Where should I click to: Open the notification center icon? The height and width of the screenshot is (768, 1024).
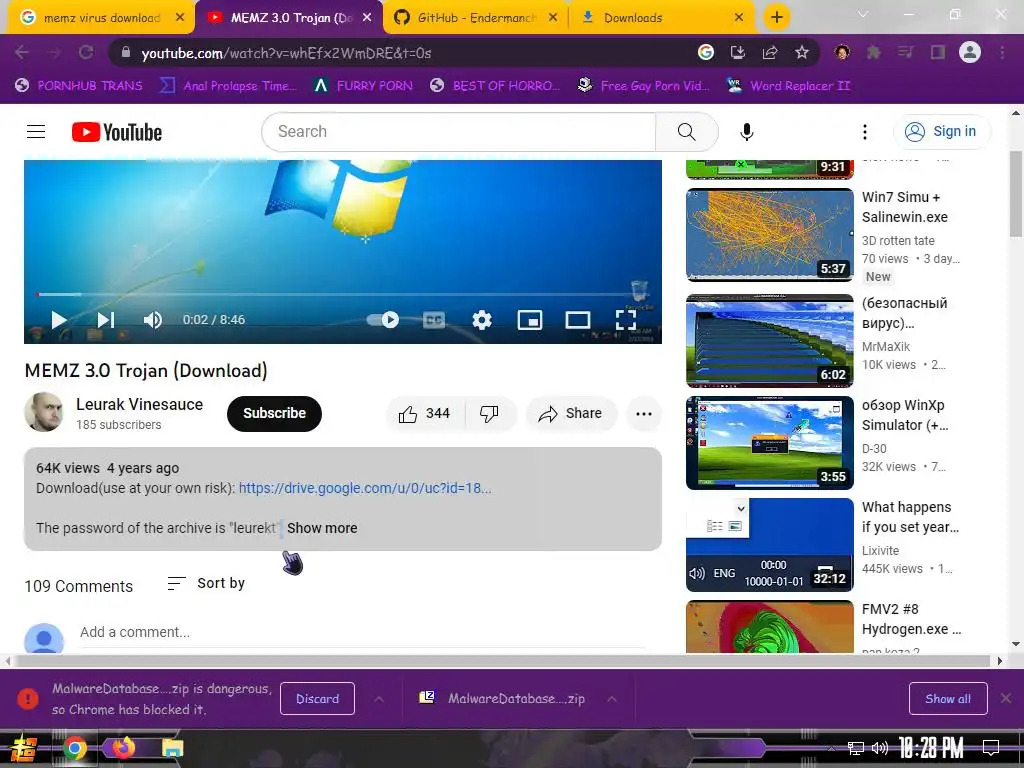pyautogui.click(x=991, y=747)
